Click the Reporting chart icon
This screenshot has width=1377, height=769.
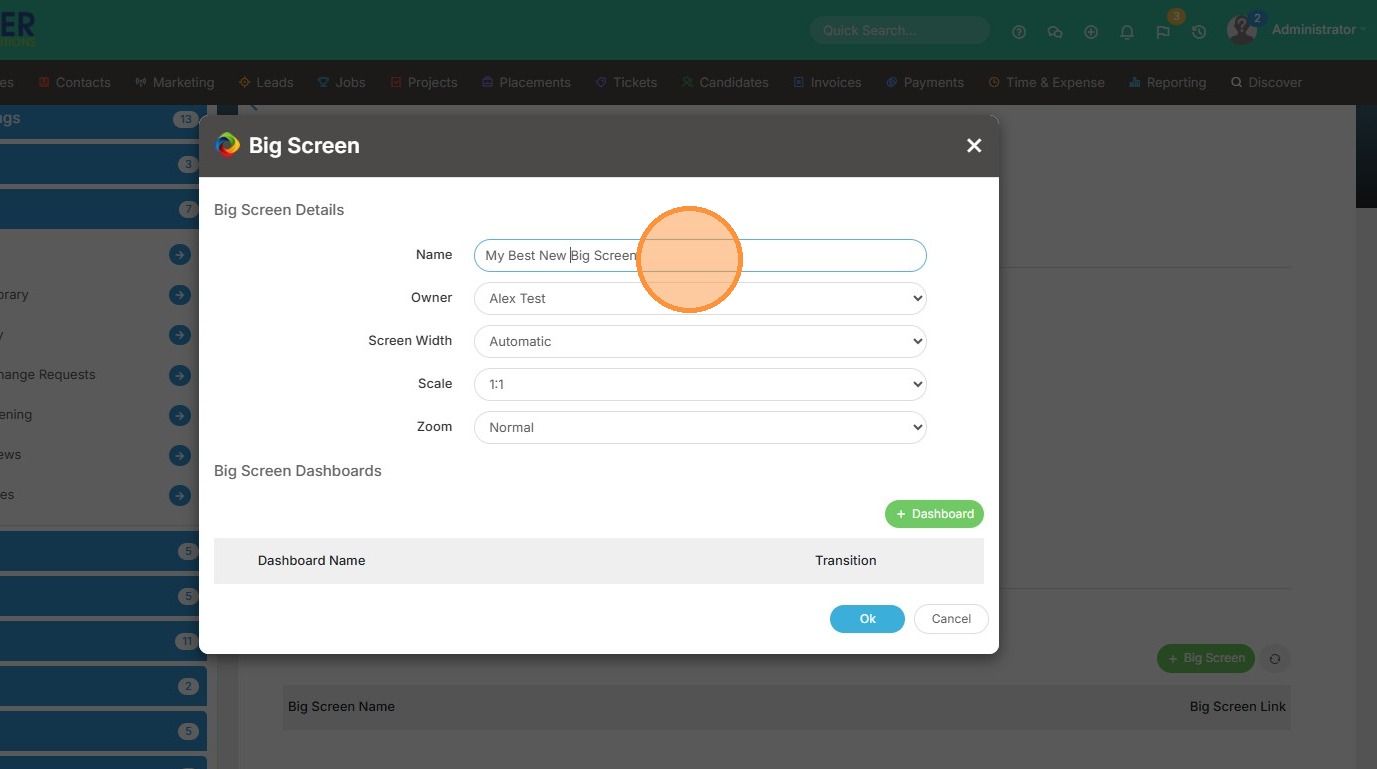[x=1134, y=82]
